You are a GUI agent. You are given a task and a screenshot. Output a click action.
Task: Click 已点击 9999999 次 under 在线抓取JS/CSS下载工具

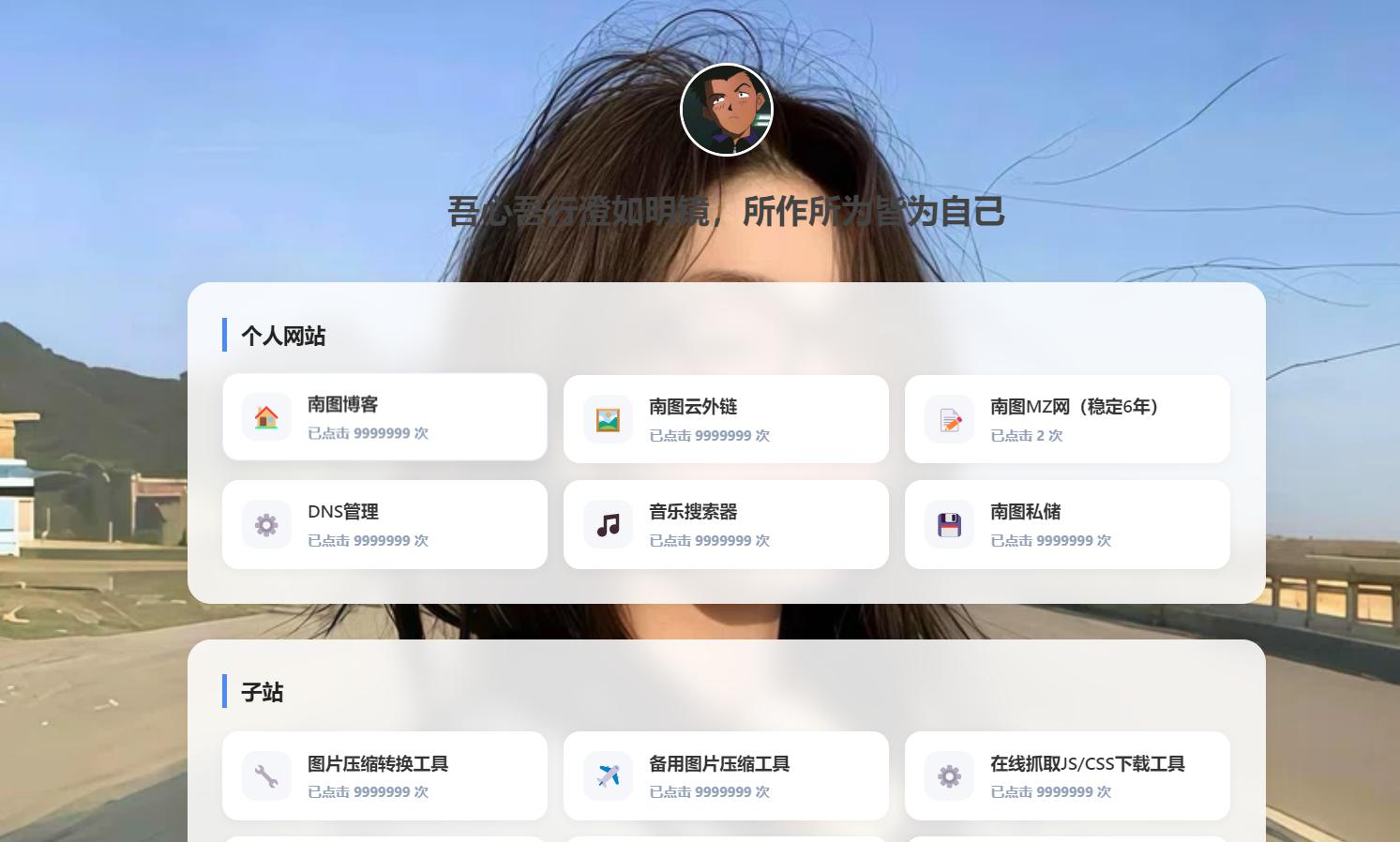click(x=1050, y=791)
